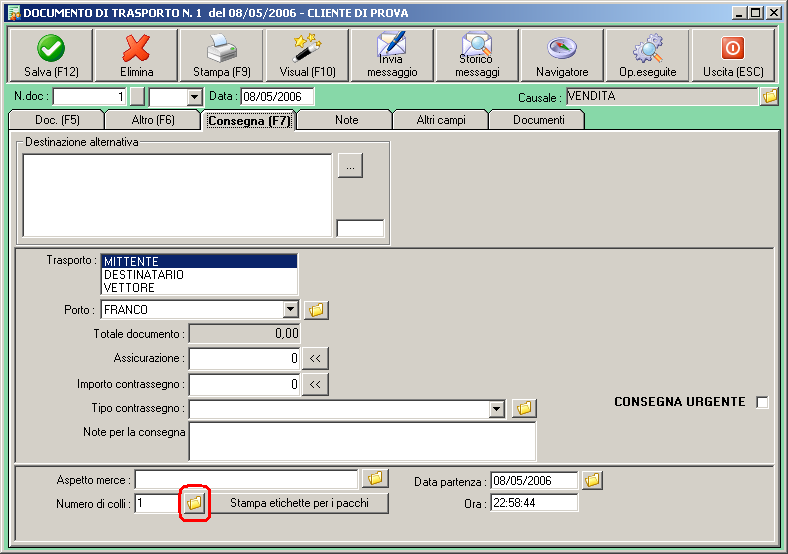Click the Porto combo box showing FRANCO

point(200,309)
